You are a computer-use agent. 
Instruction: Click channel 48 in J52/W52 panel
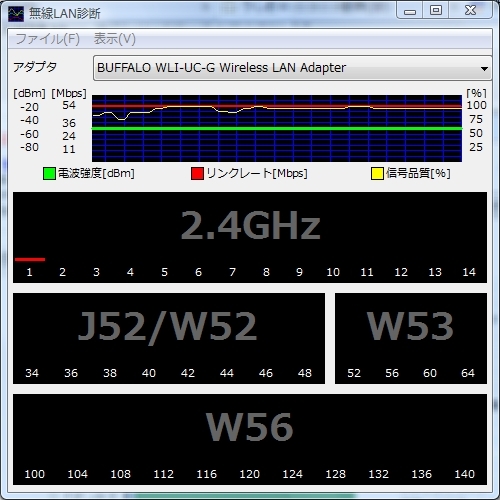click(305, 373)
